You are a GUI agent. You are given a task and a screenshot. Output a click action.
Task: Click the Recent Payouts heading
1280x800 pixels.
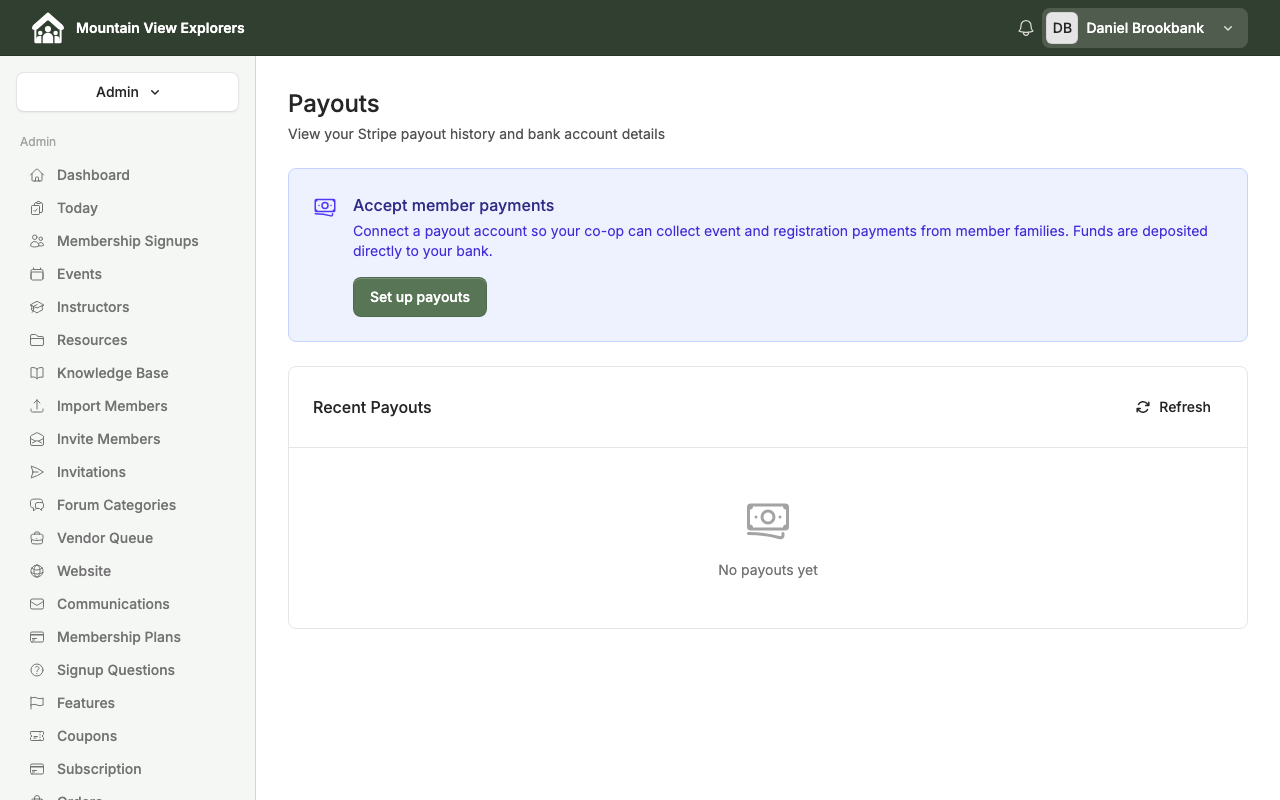372,407
